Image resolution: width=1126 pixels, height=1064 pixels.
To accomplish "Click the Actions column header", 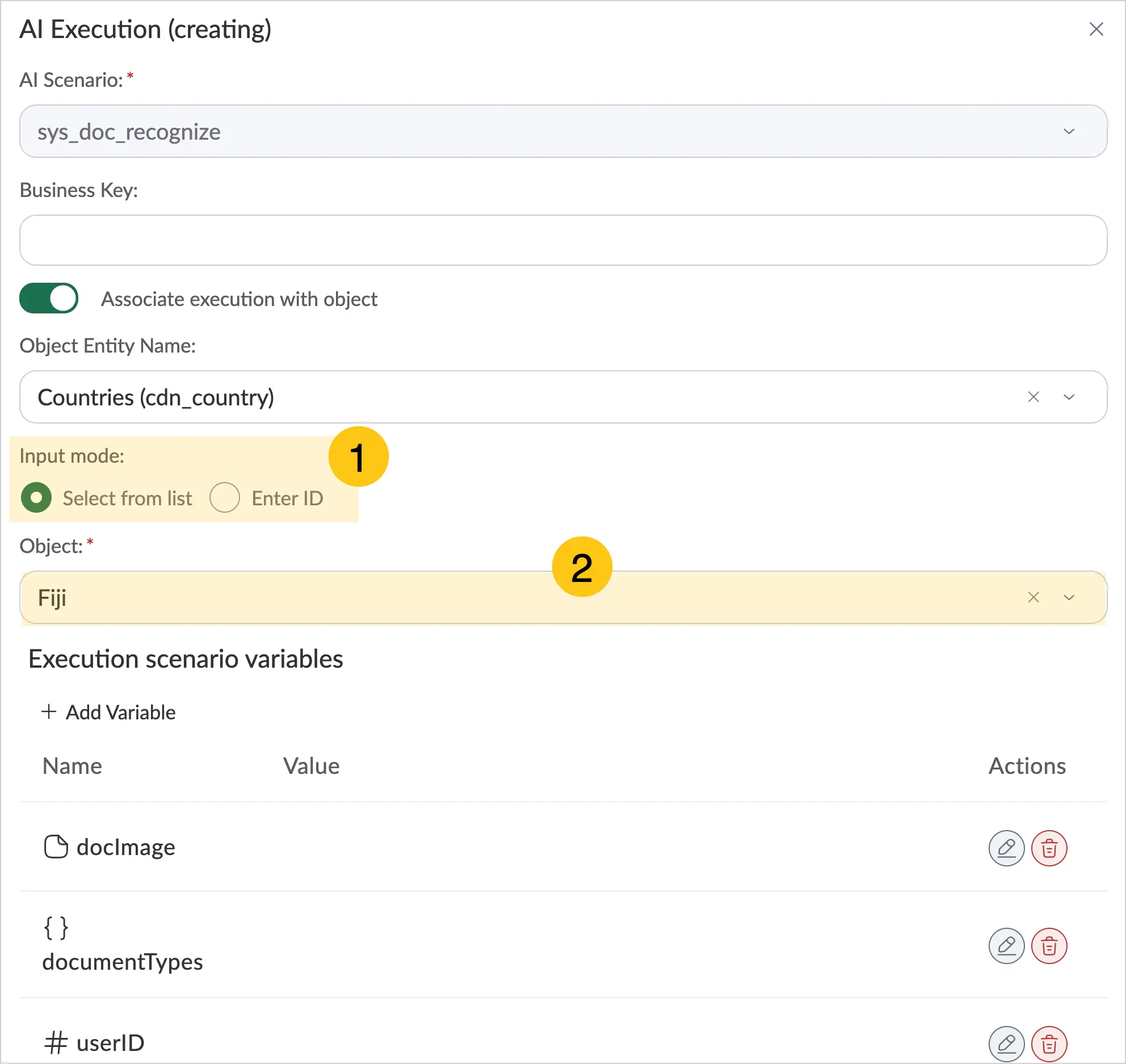I will point(1027,766).
